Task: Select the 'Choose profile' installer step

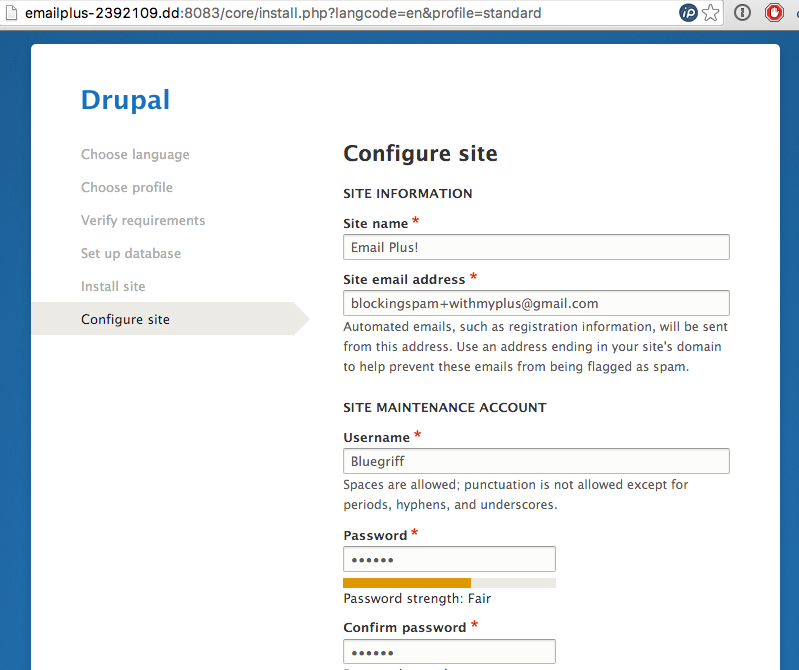Action: coord(127,187)
